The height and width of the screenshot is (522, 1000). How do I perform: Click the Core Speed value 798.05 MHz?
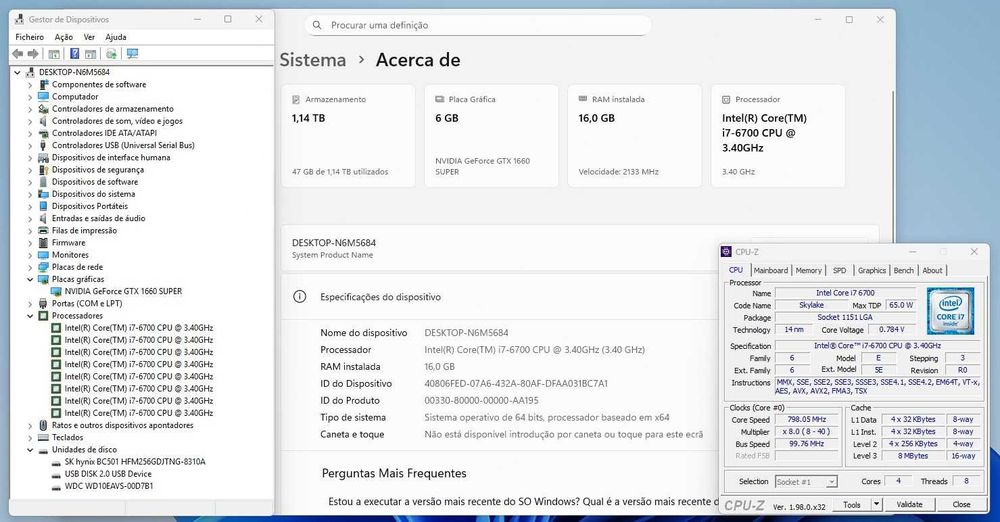click(x=807, y=420)
